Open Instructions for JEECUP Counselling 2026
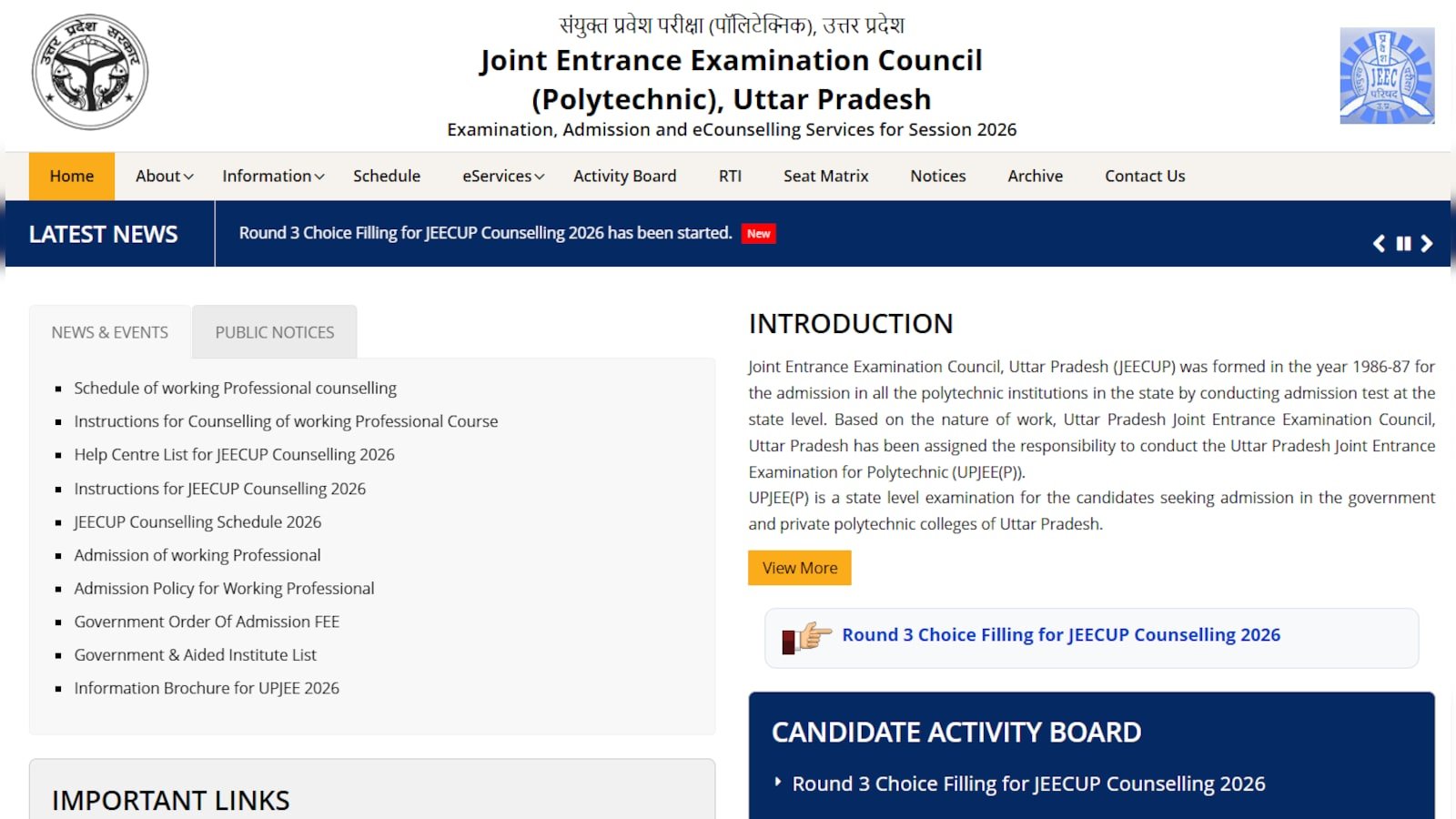 pyautogui.click(x=220, y=489)
